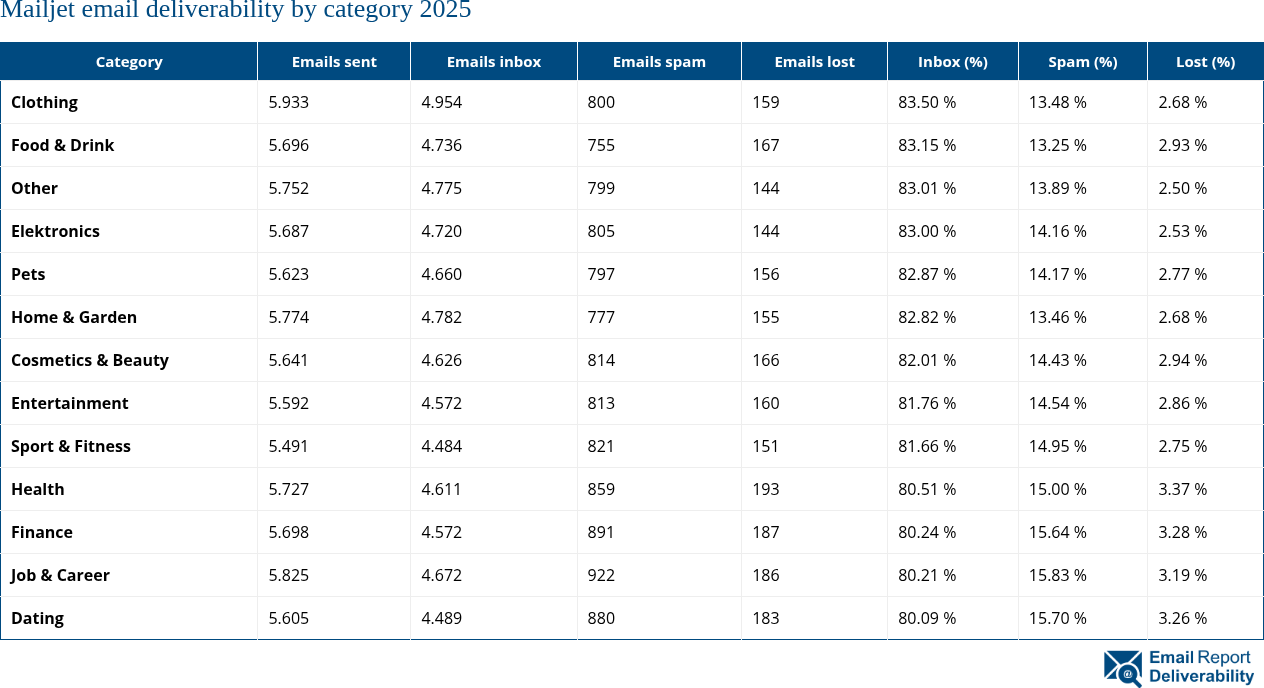Click the chart title 'Mailjet email deliverability by category 2025'
The height and width of the screenshot is (688, 1264).
coord(236,11)
